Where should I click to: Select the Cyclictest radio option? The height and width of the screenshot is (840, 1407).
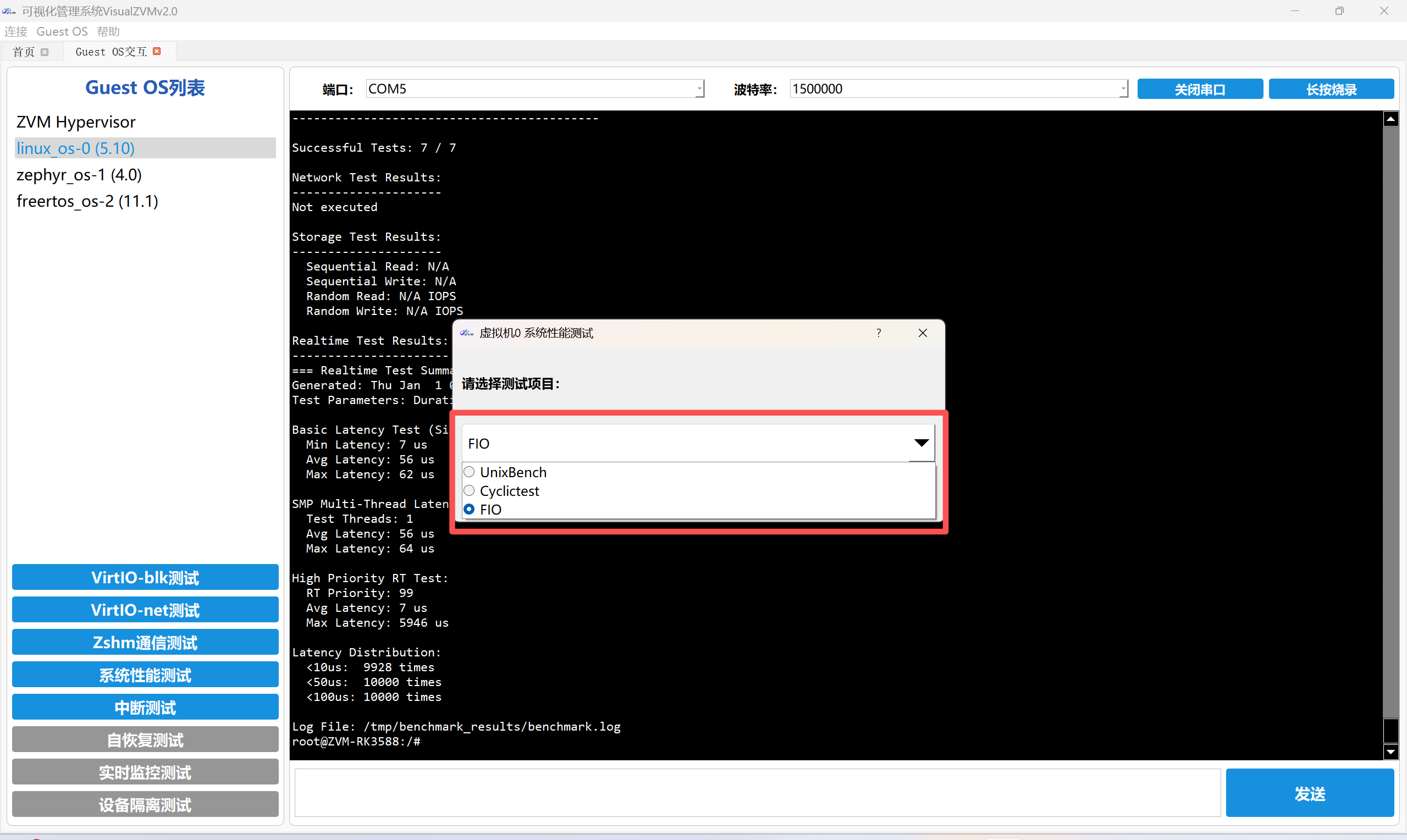point(469,491)
